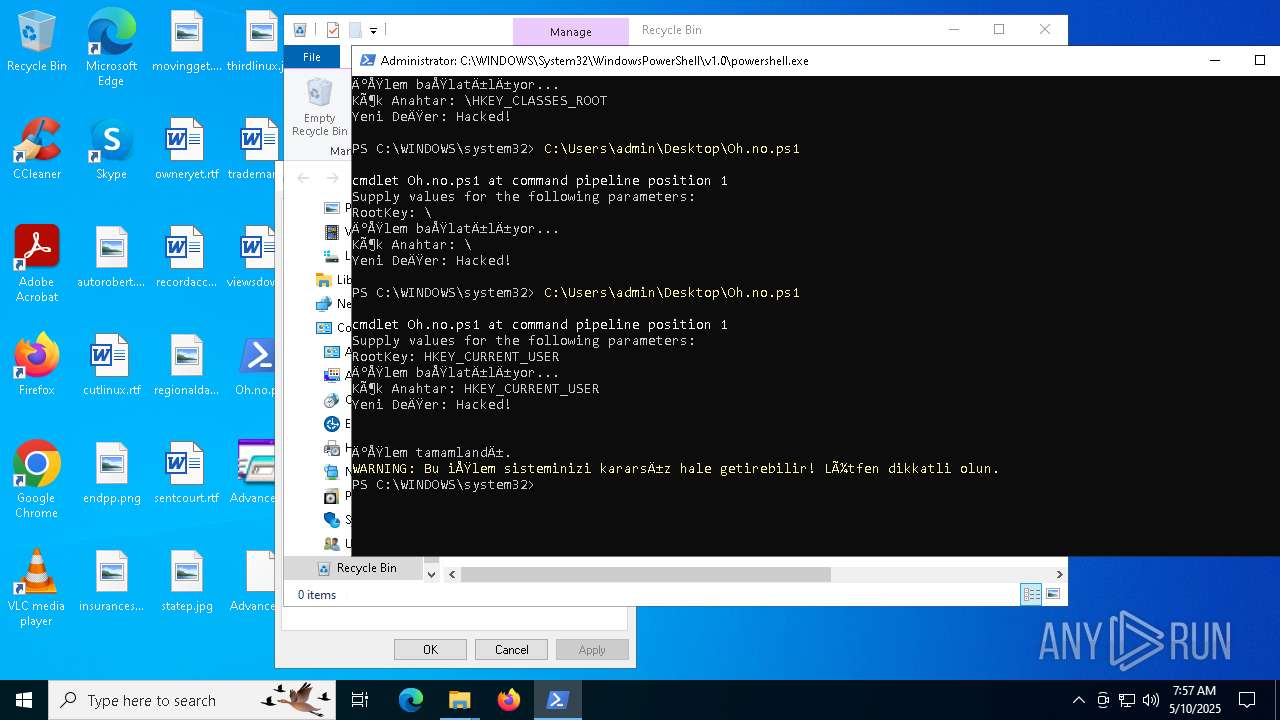Switch Explorer to large icons view layout
1280x720 pixels.
1052,594
